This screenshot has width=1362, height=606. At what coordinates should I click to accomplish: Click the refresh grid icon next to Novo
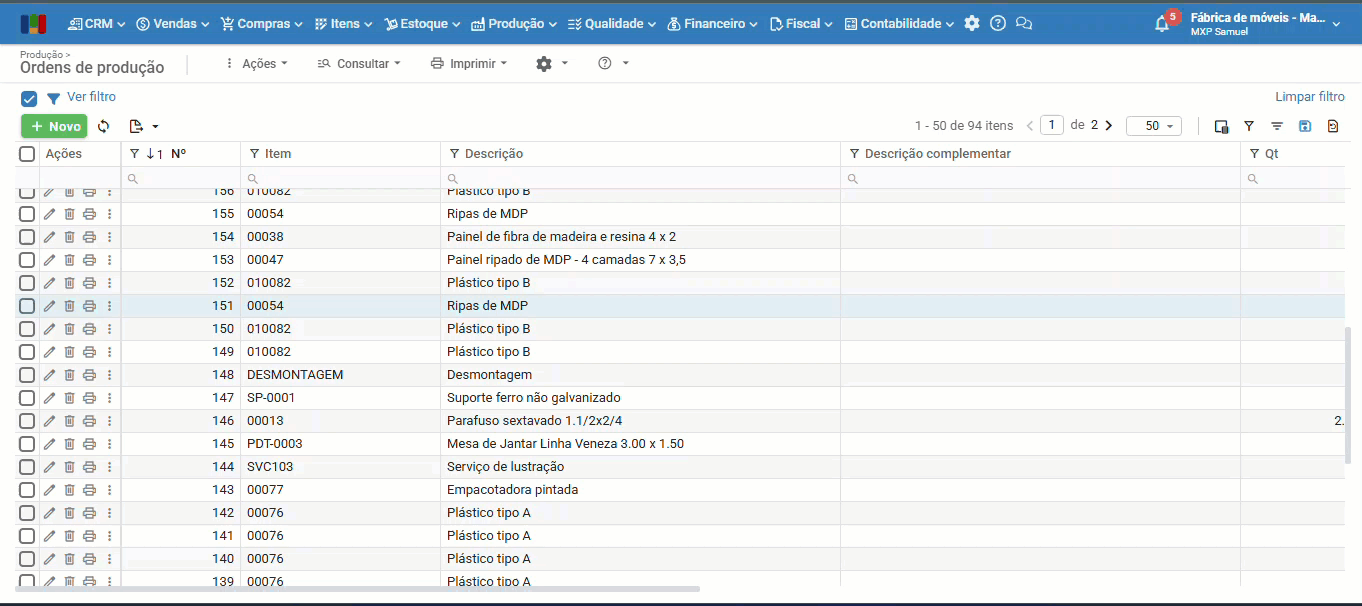[x=103, y=126]
